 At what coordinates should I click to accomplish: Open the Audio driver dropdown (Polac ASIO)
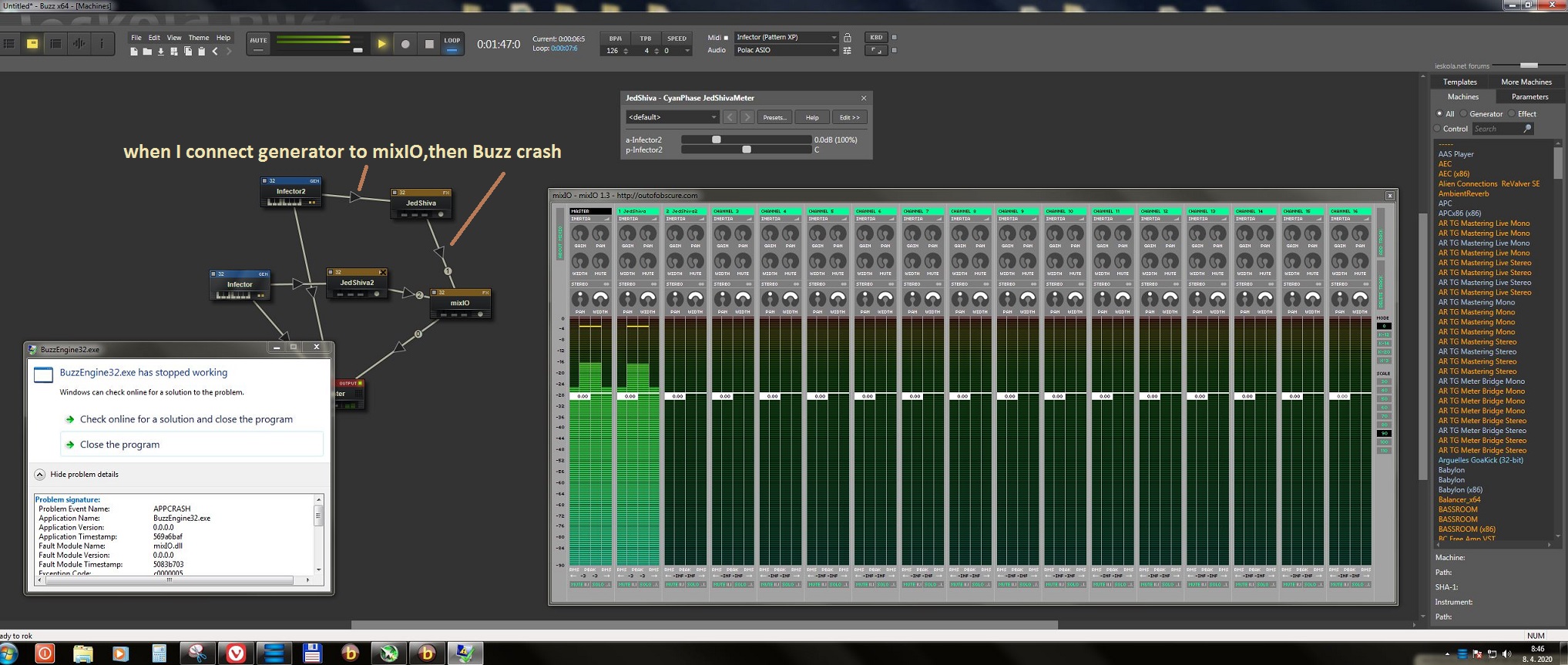pos(786,50)
